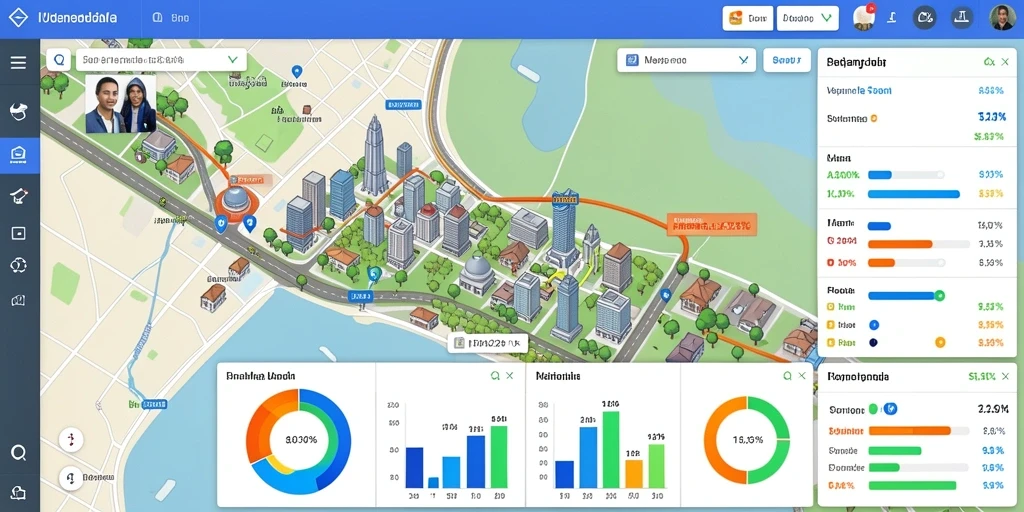Expand the top bar dropdown with green chevron
The width and height of the screenshot is (1024, 512).
click(807, 18)
